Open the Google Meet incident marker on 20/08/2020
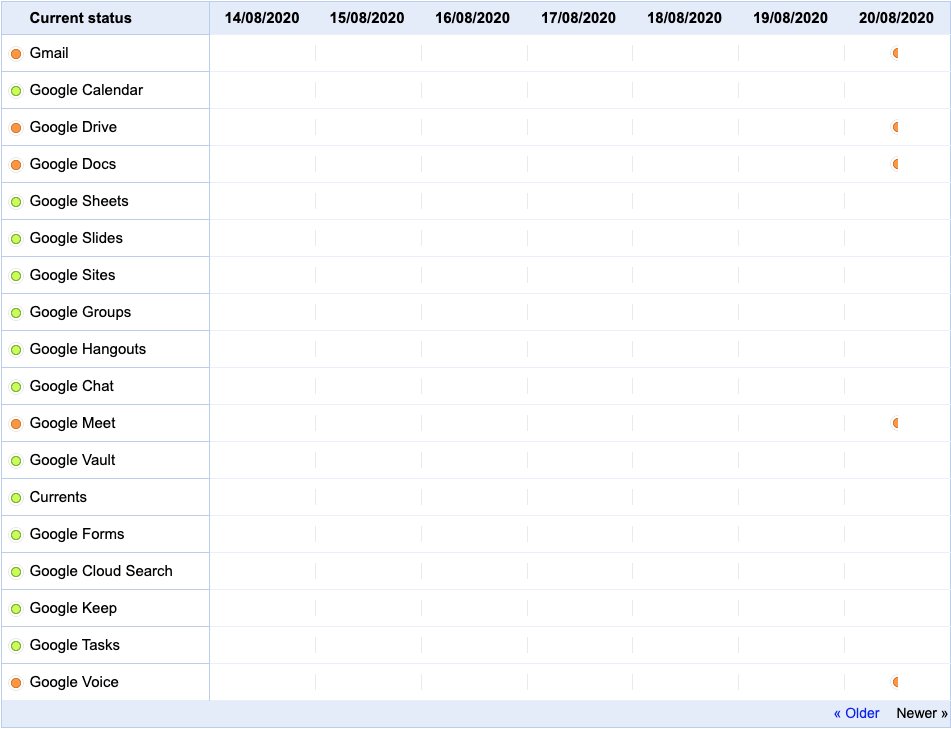This screenshot has width=951, height=729. [x=895, y=423]
